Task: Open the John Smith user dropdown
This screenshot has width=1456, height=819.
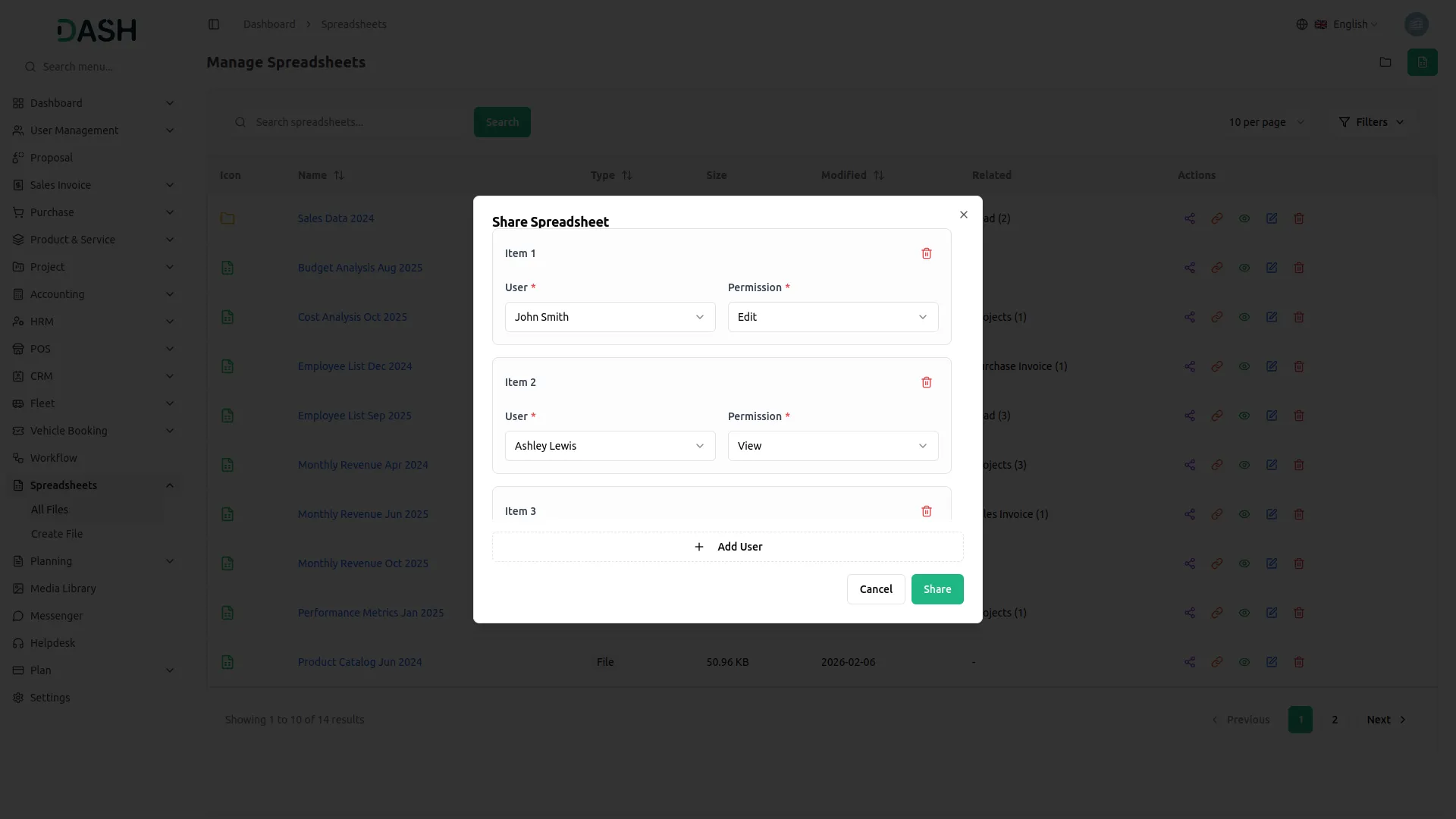Action: [x=610, y=317]
